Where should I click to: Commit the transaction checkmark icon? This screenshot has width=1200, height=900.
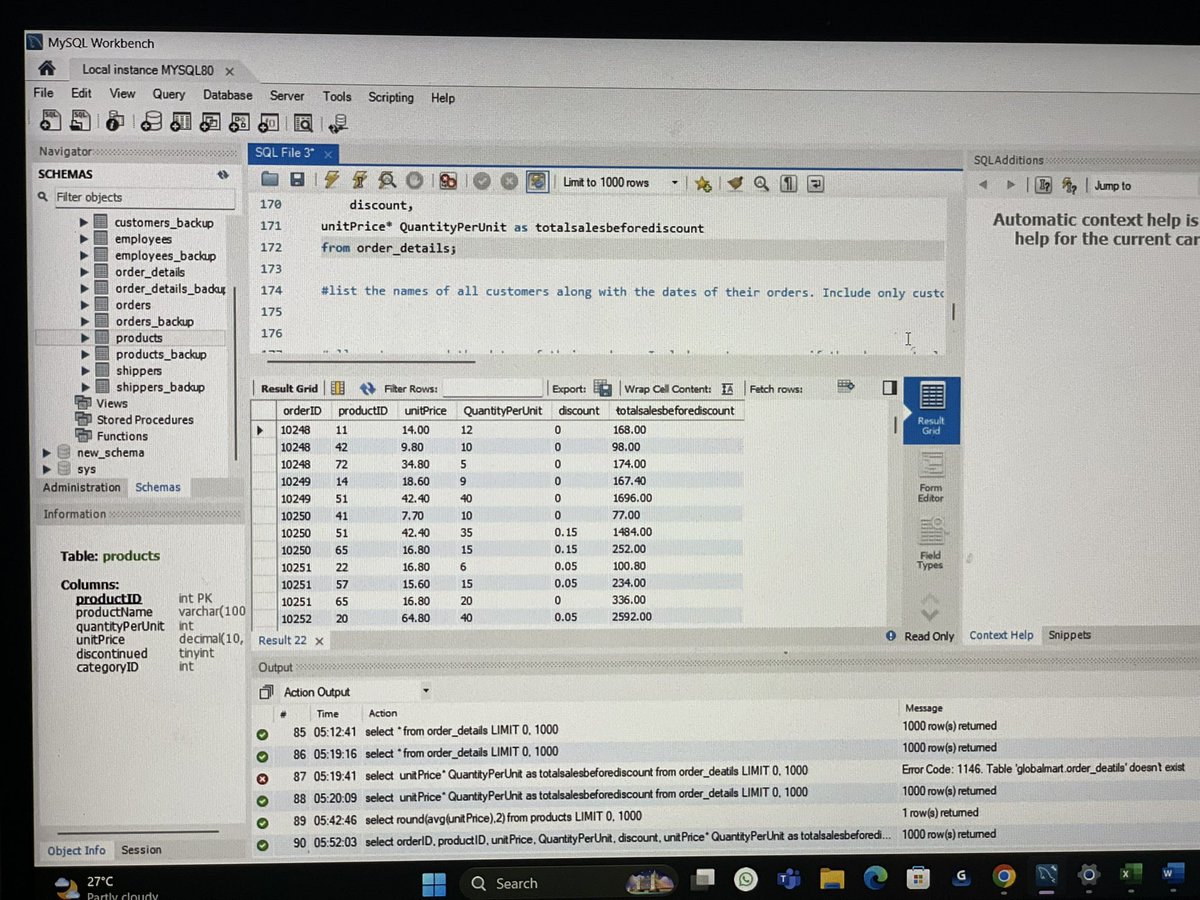(x=481, y=182)
